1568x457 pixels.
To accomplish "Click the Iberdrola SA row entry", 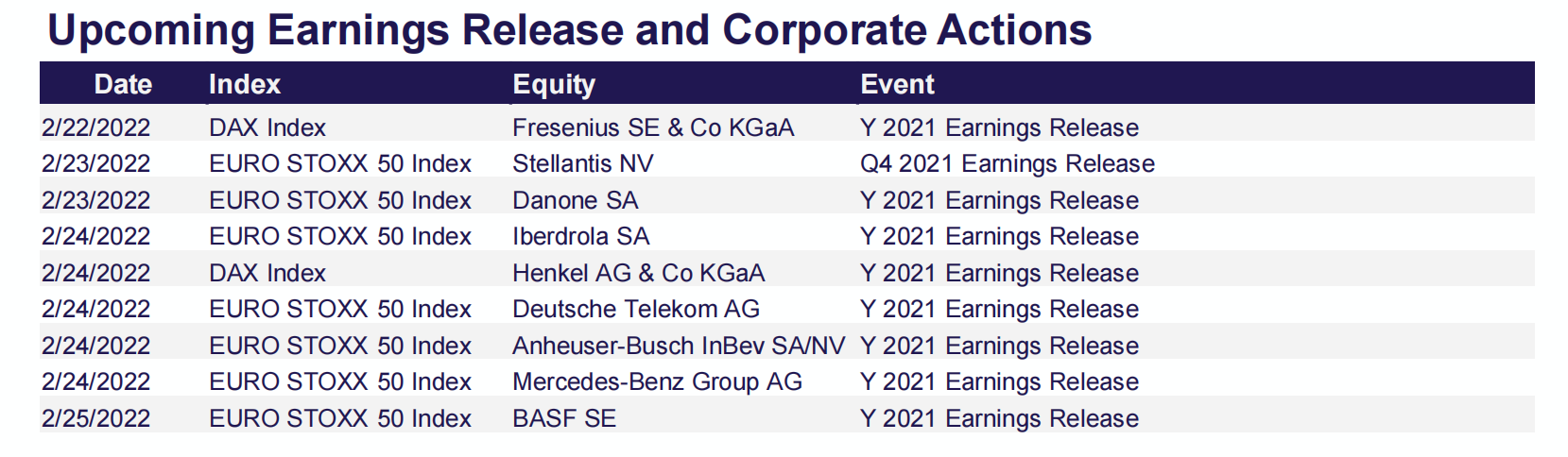I will [x=580, y=236].
